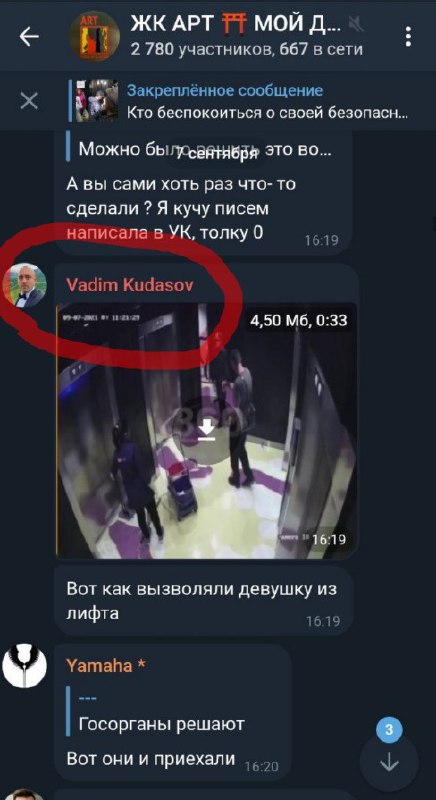Select the message Вот как вызволяли девушку
Image resolution: width=436 pixels, height=800 pixels.
click(203, 600)
